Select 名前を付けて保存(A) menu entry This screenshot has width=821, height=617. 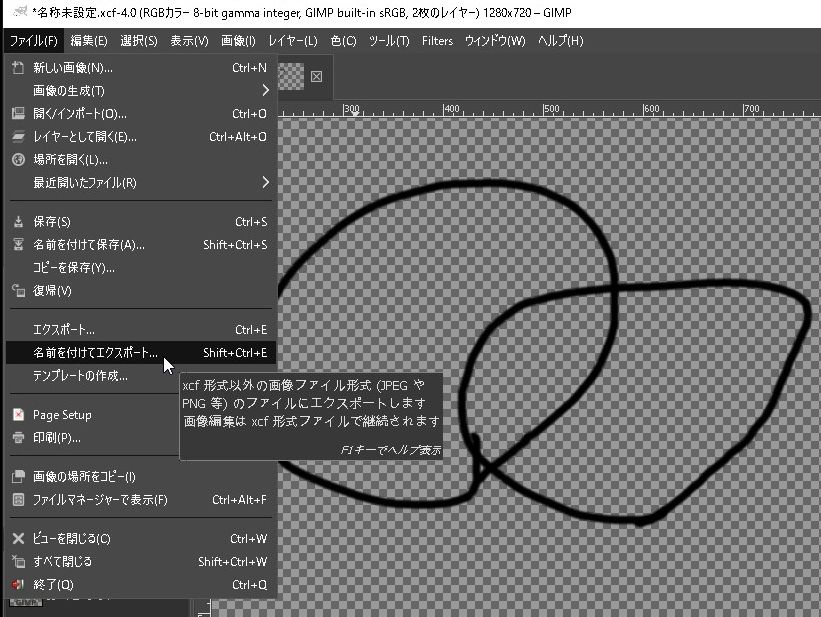[89, 245]
